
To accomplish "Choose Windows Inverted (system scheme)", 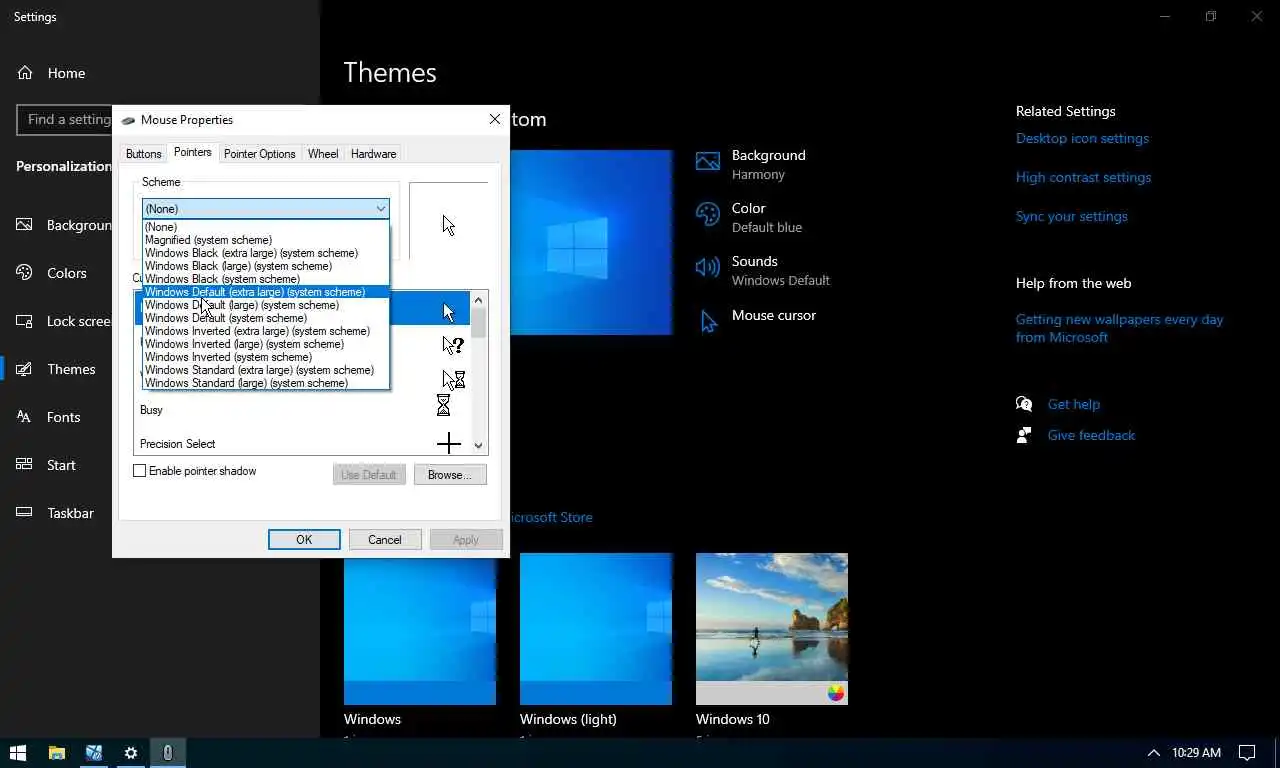I will [x=265, y=357].
